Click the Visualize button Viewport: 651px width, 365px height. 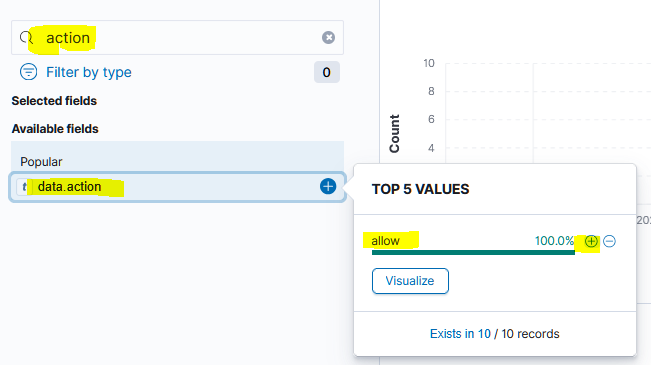click(x=410, y=281)
